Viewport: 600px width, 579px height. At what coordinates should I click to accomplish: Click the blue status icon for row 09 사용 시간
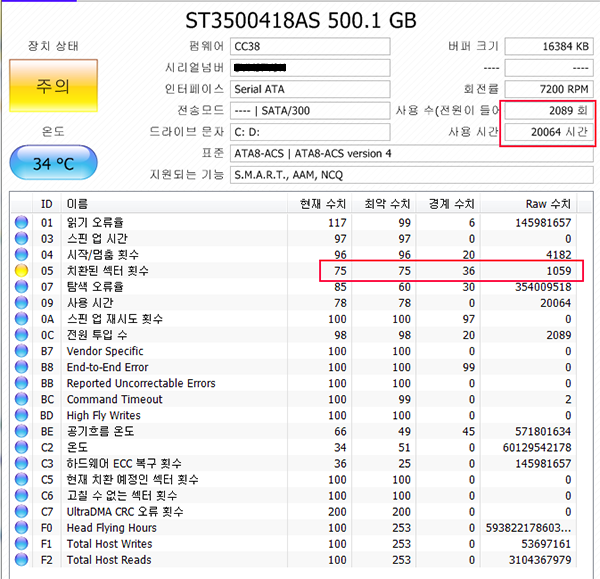coord(21,303)
